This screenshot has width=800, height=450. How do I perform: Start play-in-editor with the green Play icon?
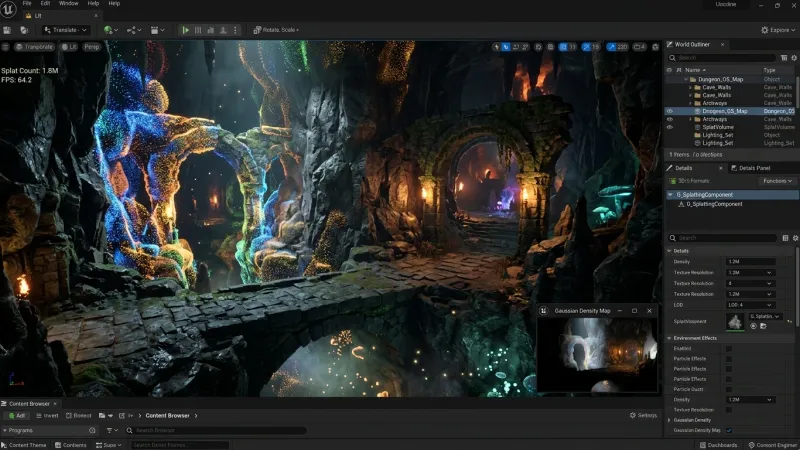pos(186,30)
